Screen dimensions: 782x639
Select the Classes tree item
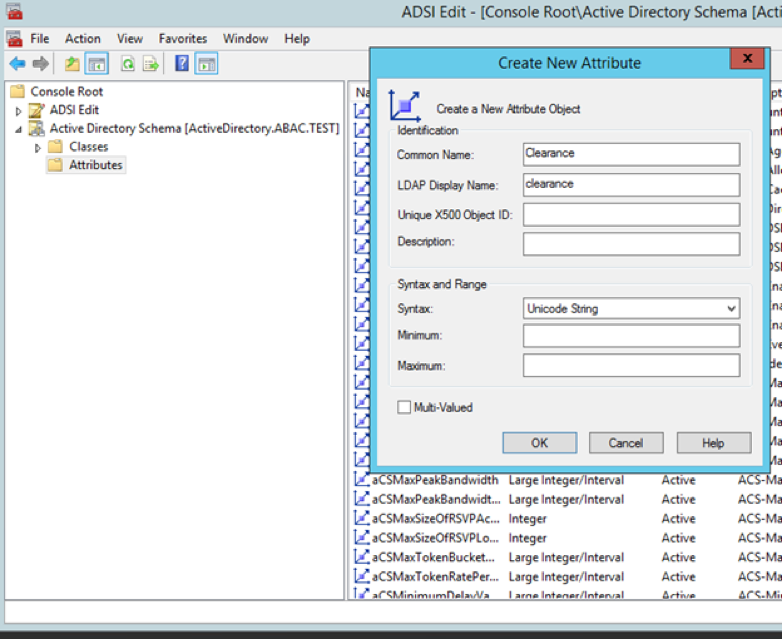[x=89, y=147]
